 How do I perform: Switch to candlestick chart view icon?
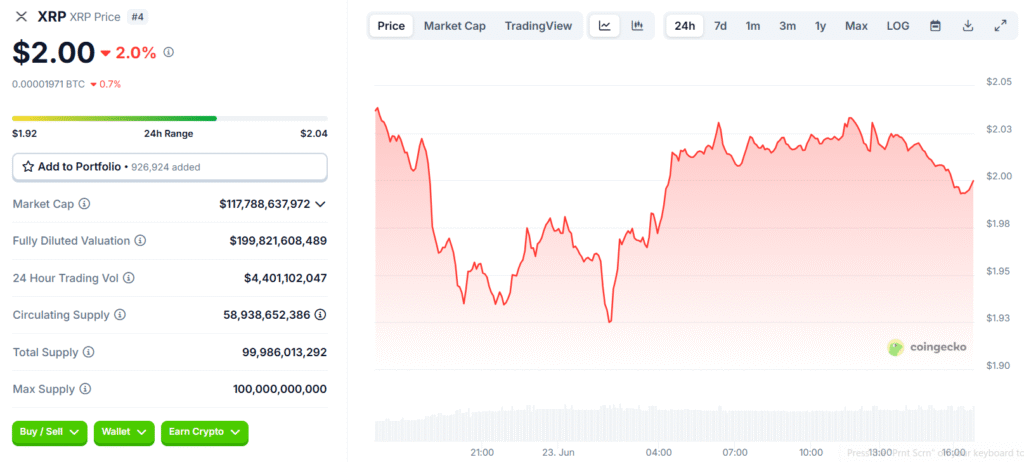click(x=637, y=26)
